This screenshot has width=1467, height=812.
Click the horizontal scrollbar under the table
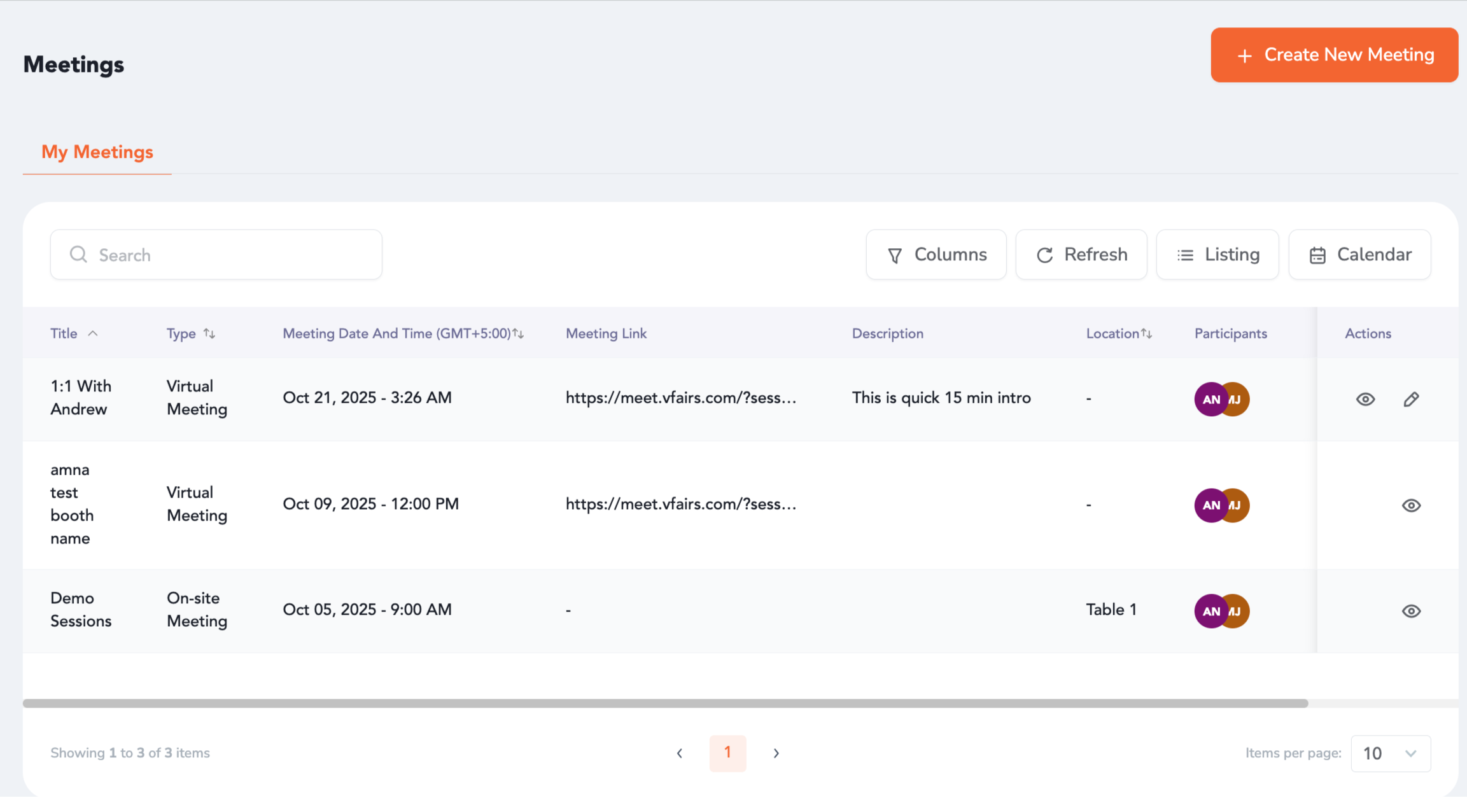point(665,703)
